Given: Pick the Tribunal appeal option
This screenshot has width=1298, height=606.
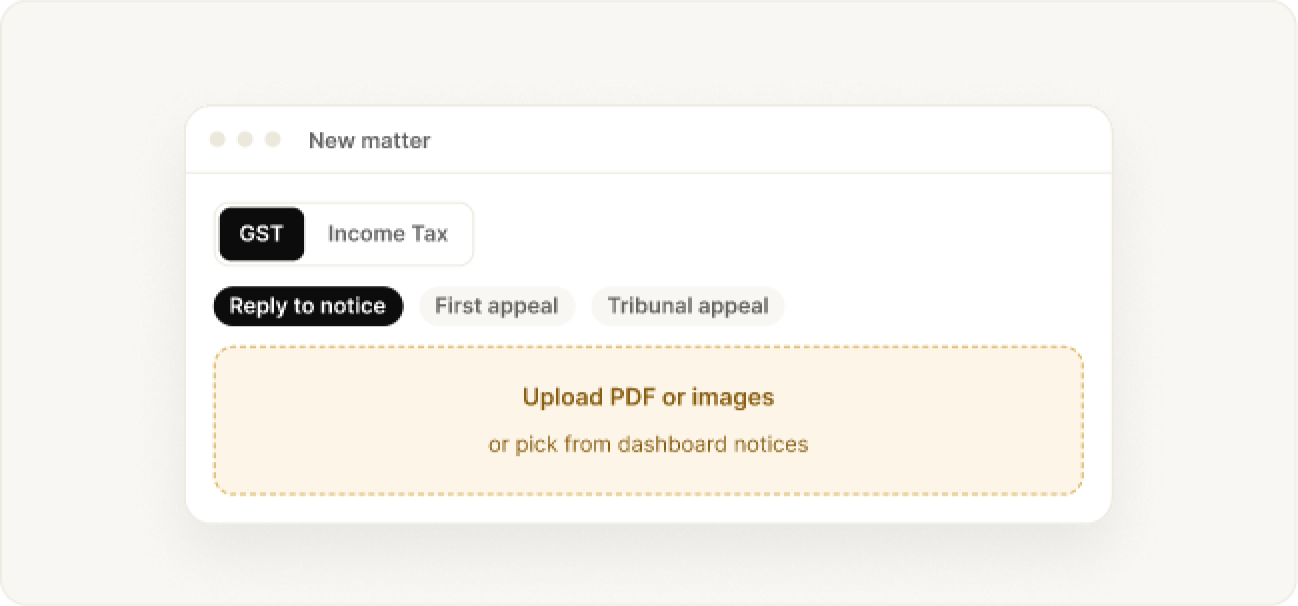Looking at the screenshot, I should click(x=688, y=306).
